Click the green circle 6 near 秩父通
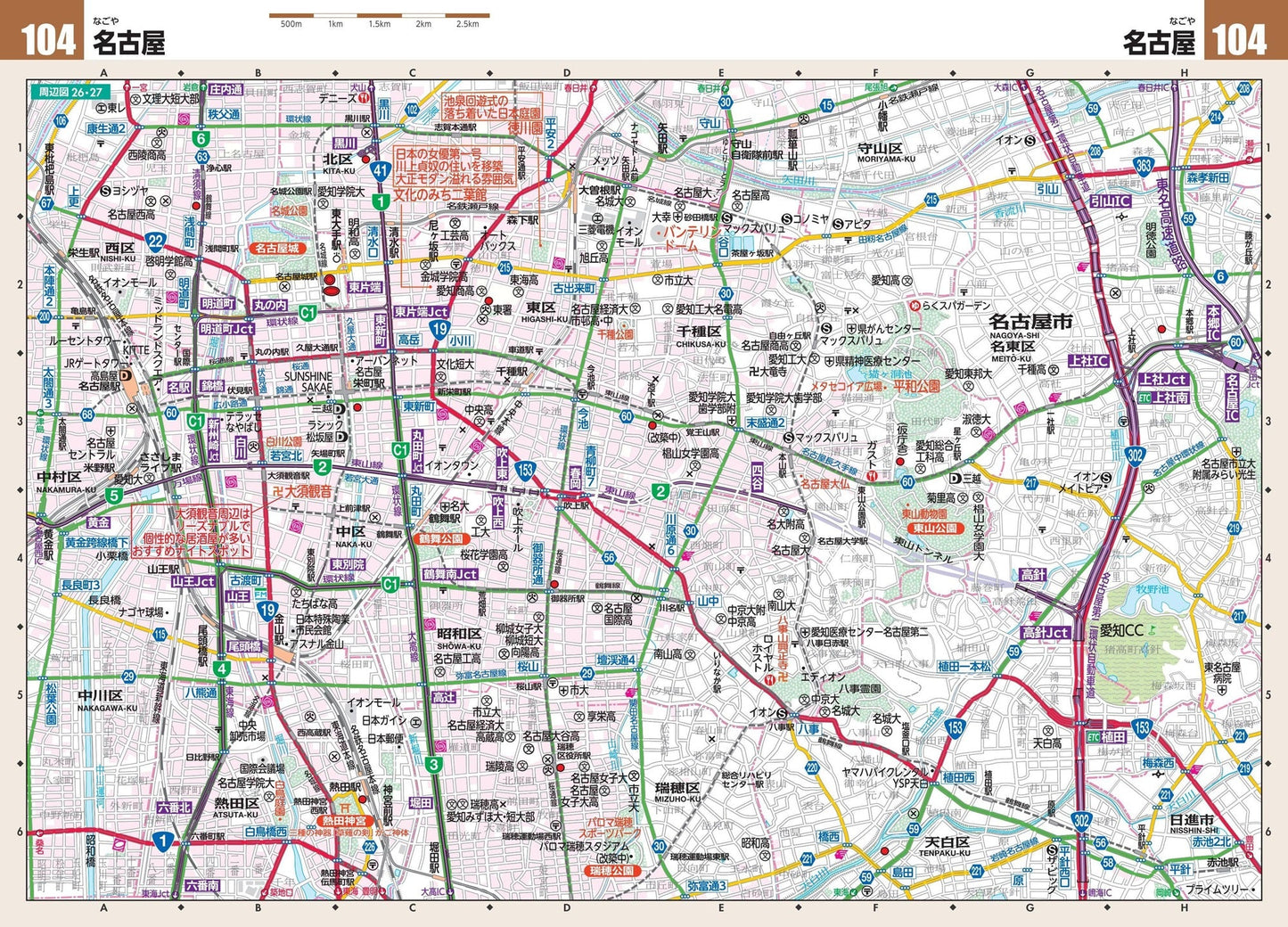Viewport: 1288px width, 927px height. [201, 138]
